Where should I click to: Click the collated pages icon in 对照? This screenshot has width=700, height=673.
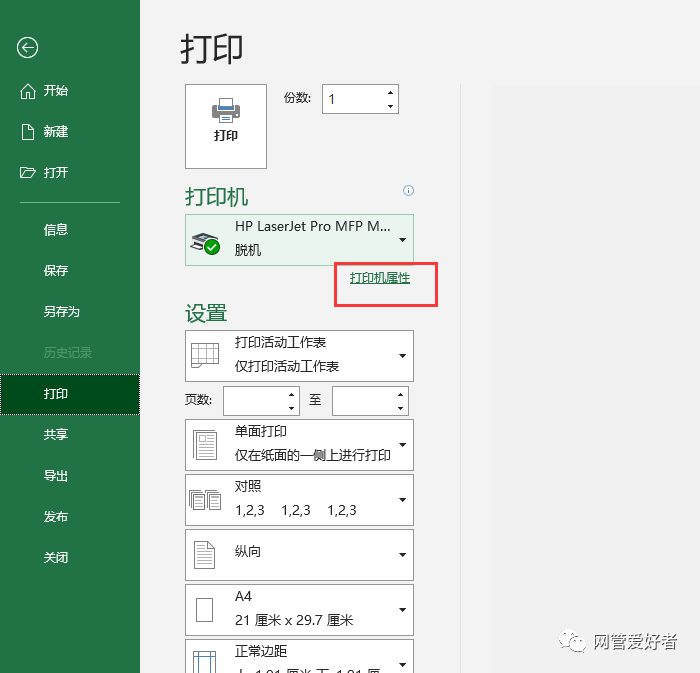(205, 500)
